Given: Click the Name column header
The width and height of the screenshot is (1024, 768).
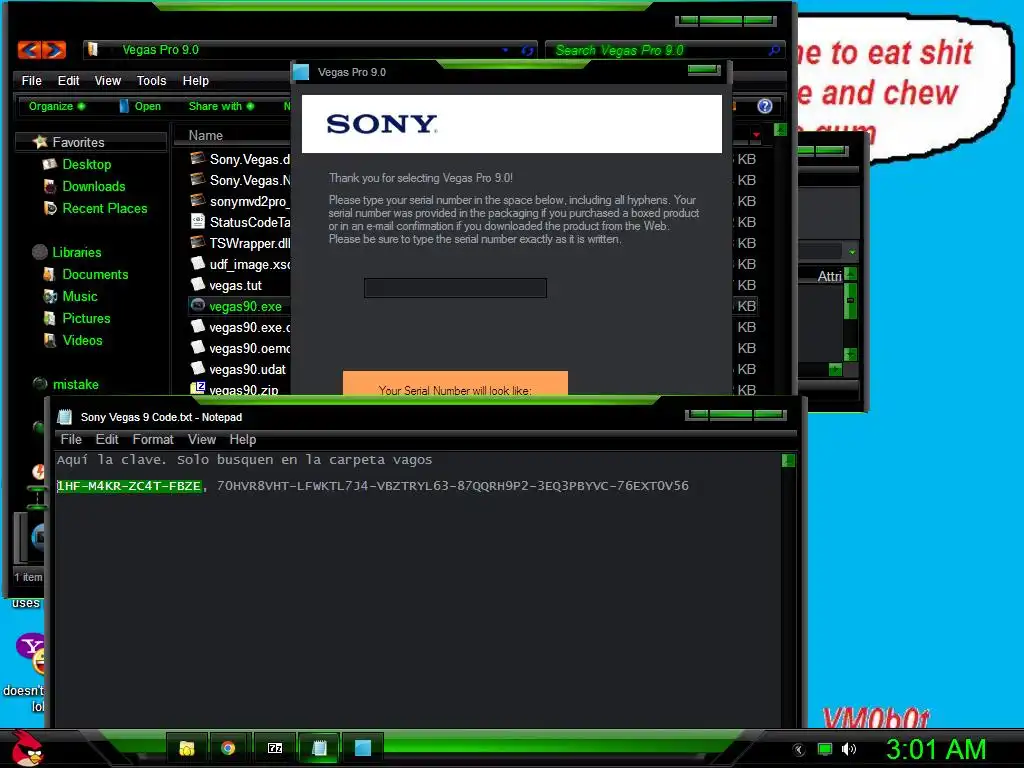Looking at the screenshot, I should 206,135.
